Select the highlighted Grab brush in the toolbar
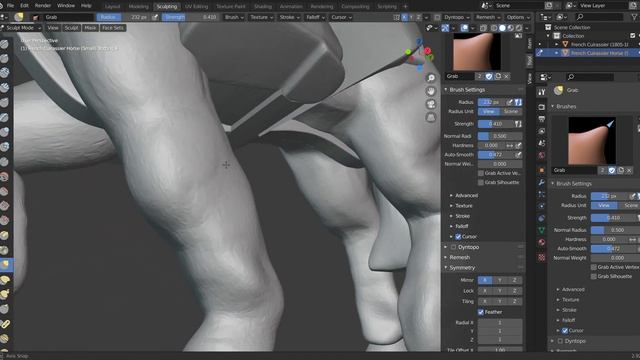Screen dimensions: 640x360 (x=5, y=264)
